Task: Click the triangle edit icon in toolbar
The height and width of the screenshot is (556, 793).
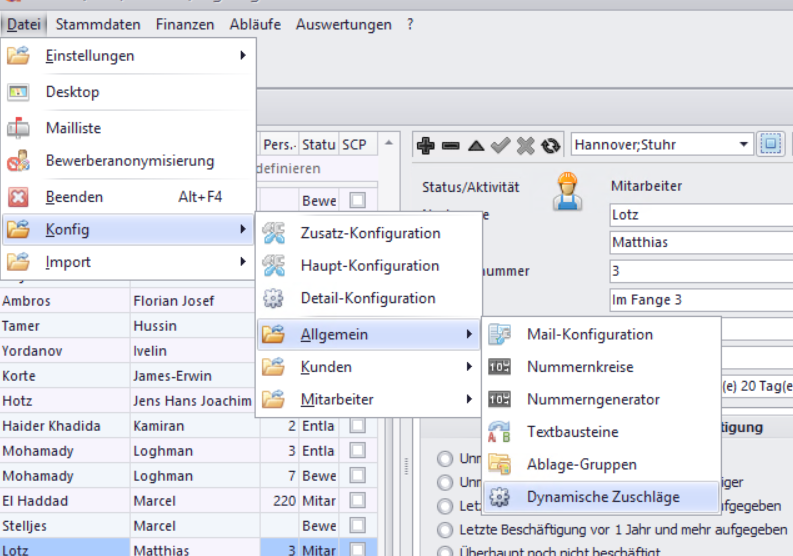Action: pos(475,145)
